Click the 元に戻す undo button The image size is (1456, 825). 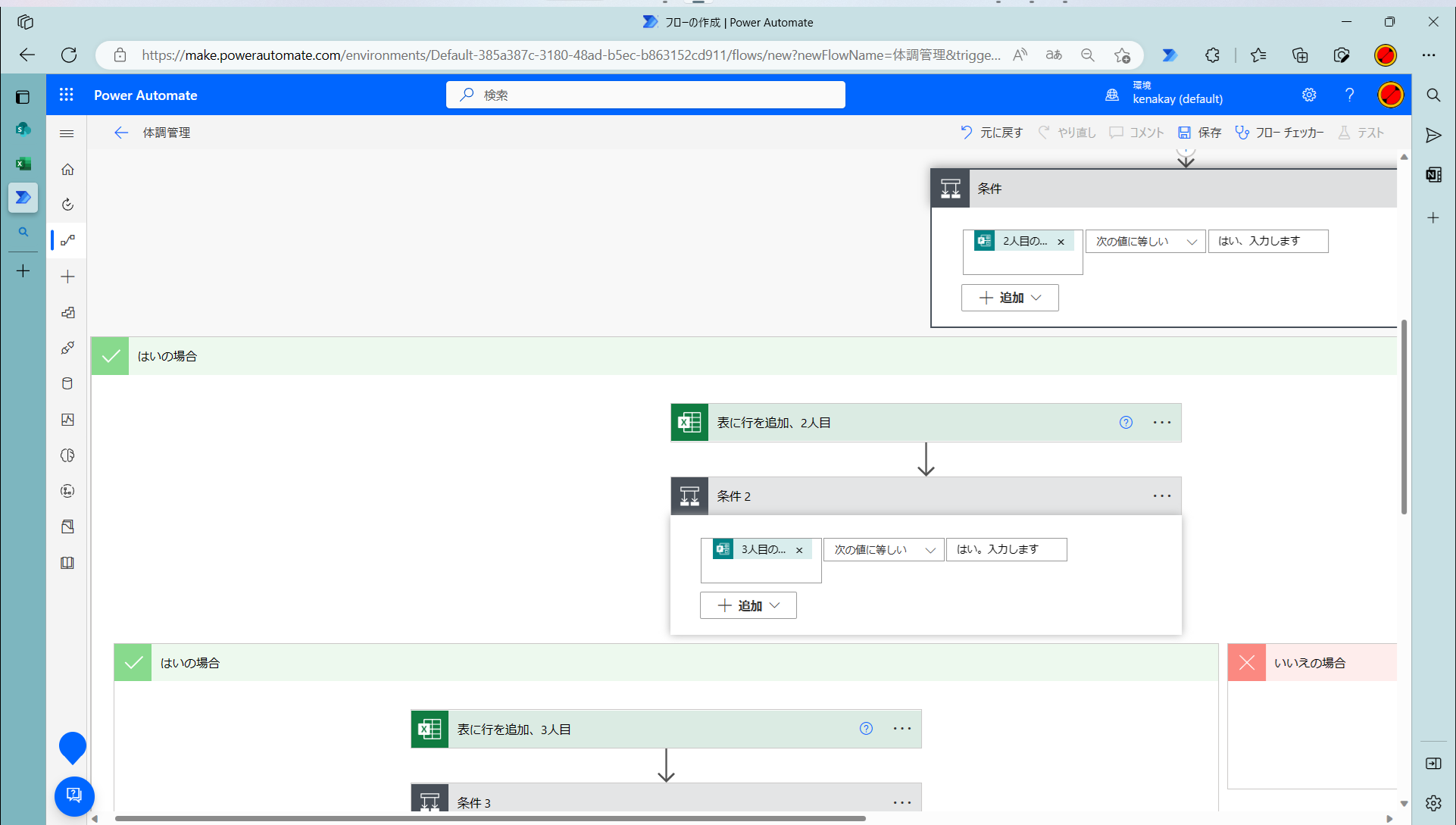tap(991, 133)
